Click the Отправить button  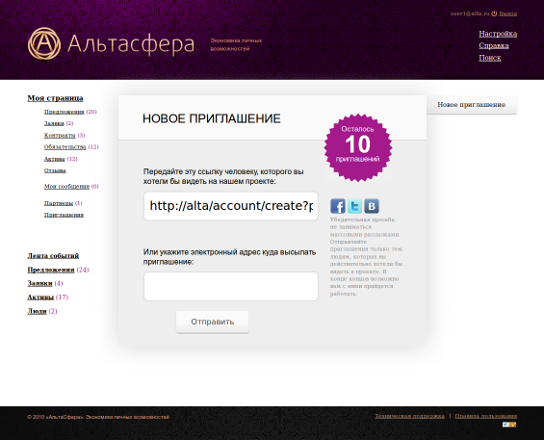212,322
